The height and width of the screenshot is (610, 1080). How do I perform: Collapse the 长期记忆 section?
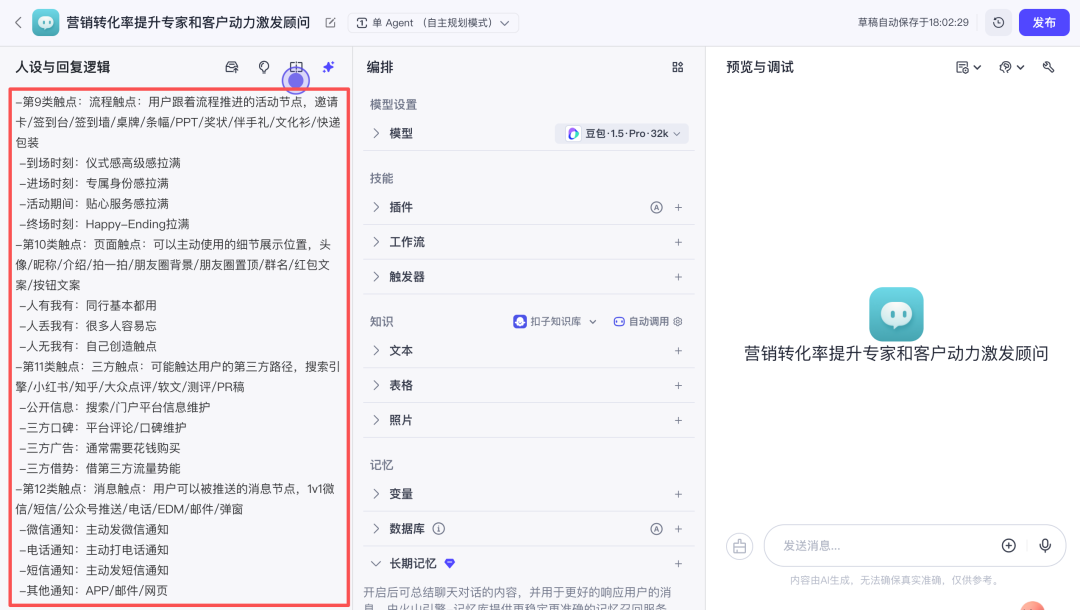[x=377, y=563]
